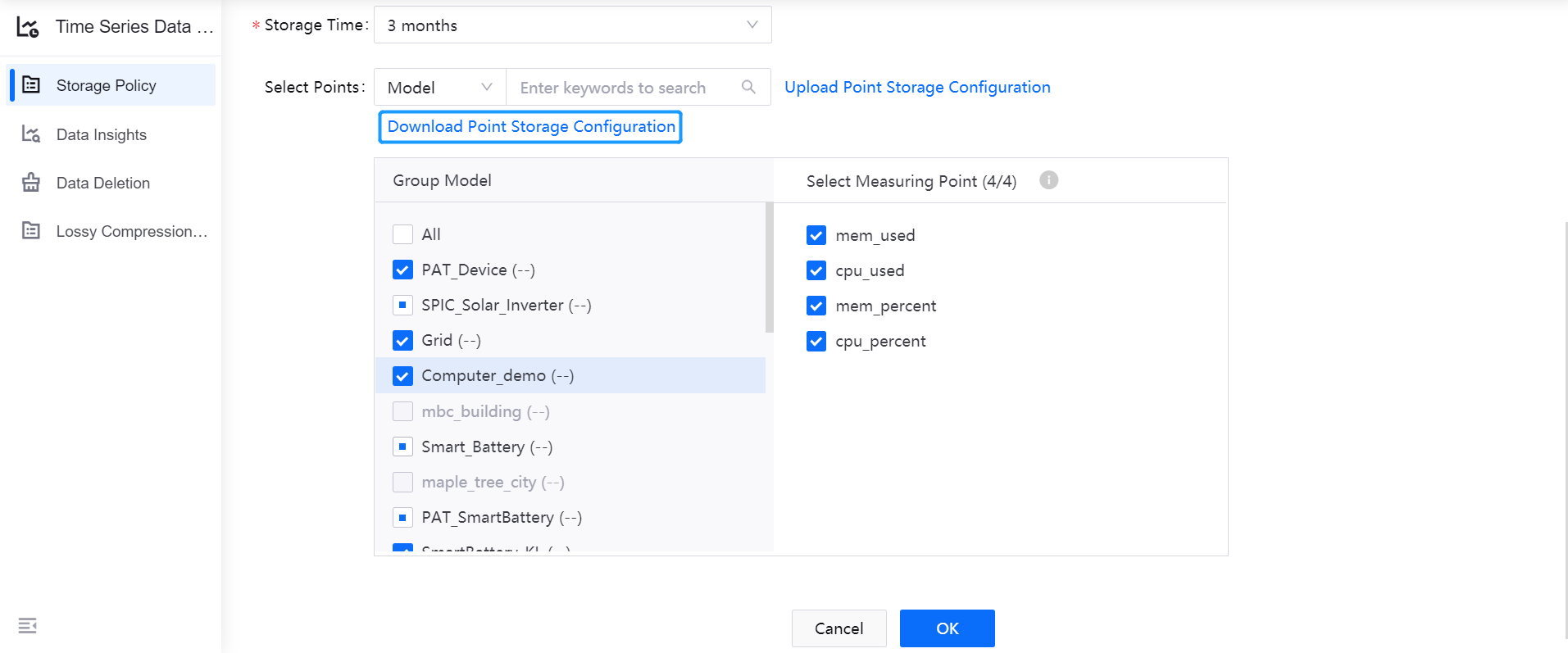Screen dimensions: 1568x653
Task: Collapse the sidebar with the menu icon
Action: coord(28,626)
